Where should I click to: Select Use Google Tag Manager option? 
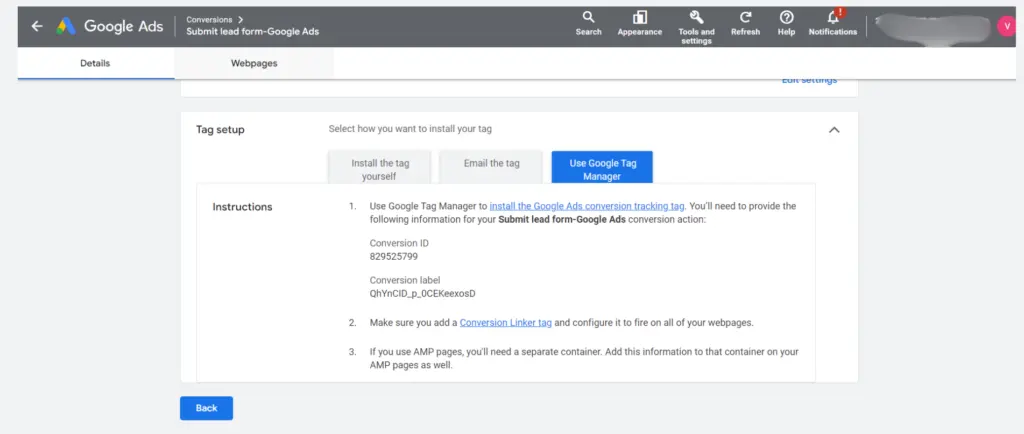[601, 168]
